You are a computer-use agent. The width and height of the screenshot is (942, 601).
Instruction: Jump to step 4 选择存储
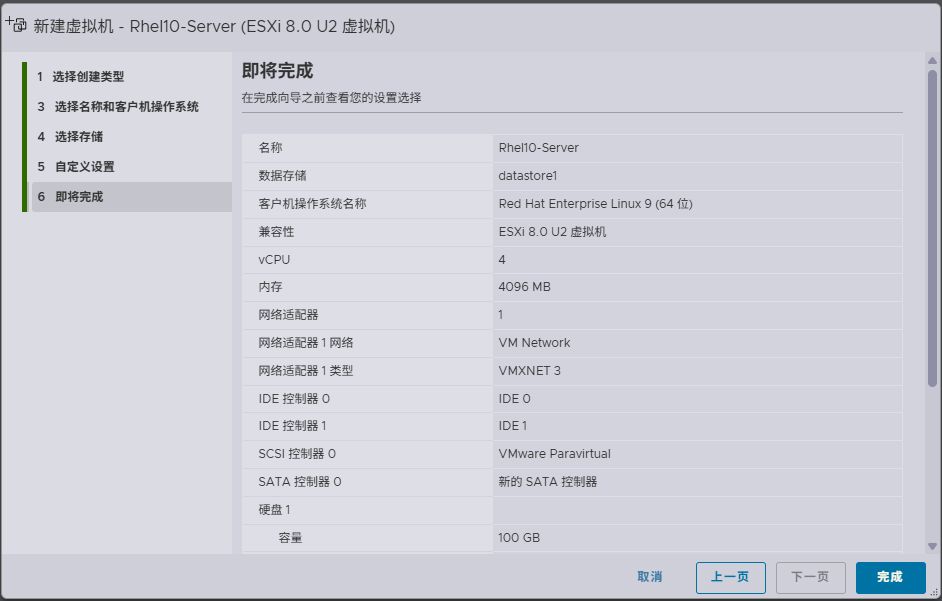pyautogui.click(x=78, y=137)
